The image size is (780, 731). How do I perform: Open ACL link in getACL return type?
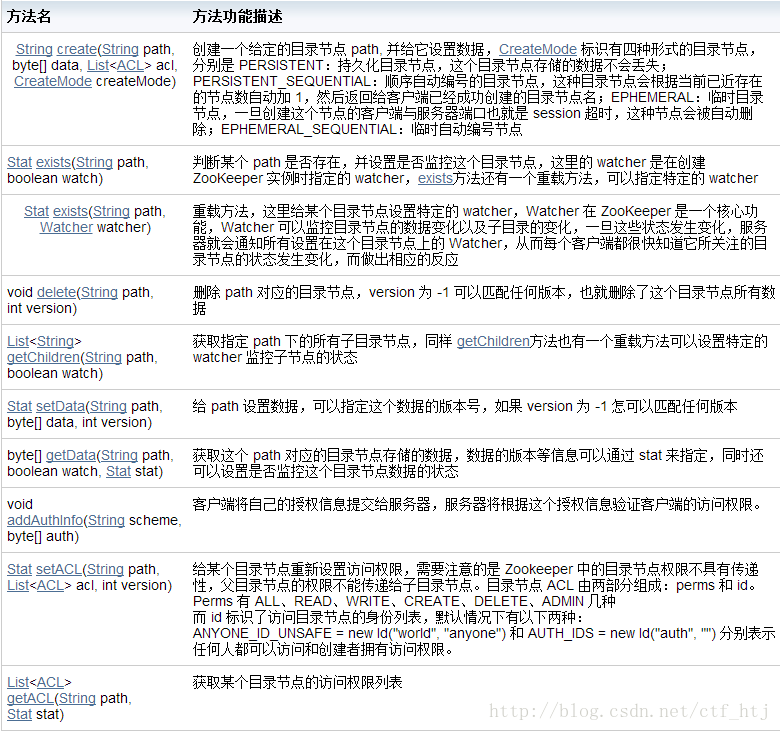pos(50,682)
